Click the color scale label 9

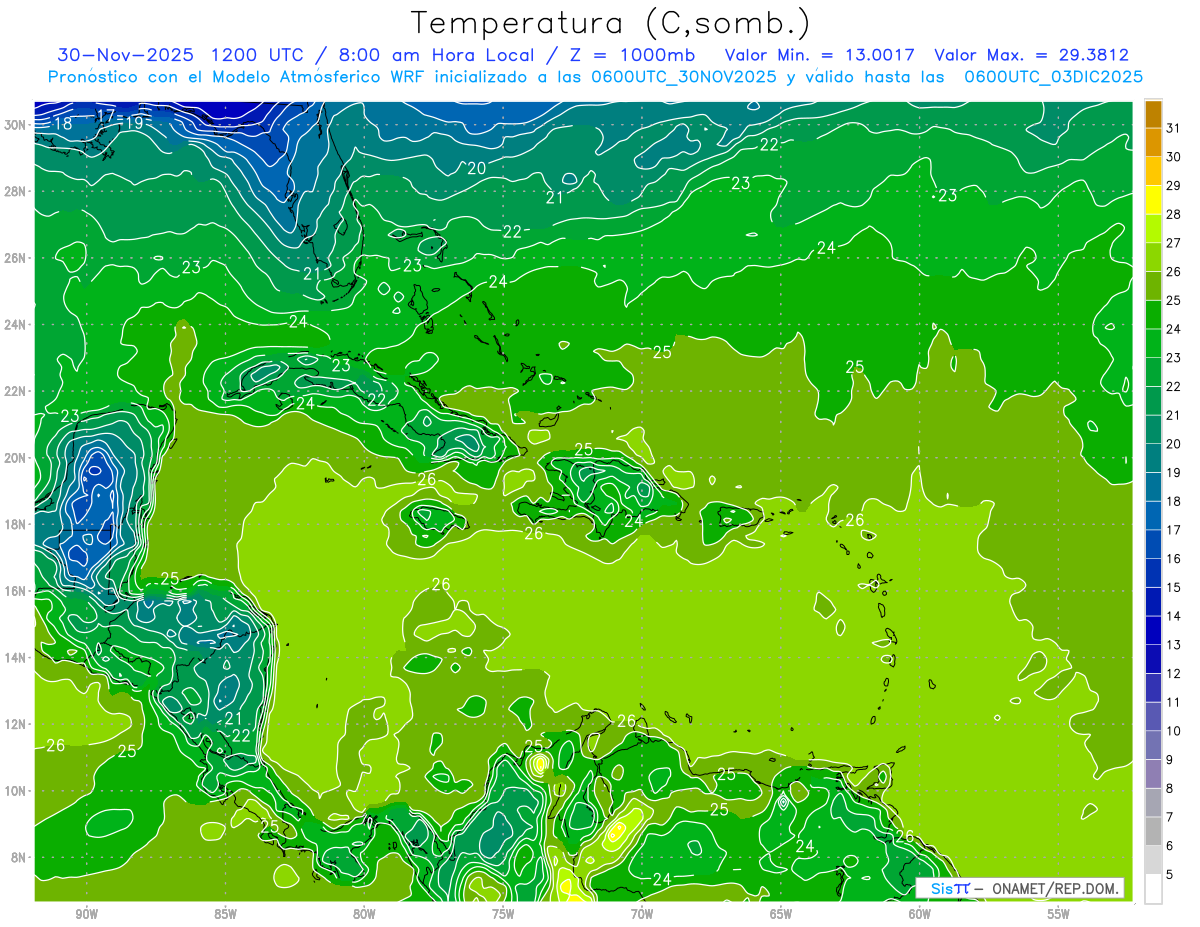(x=1170, y=760)
